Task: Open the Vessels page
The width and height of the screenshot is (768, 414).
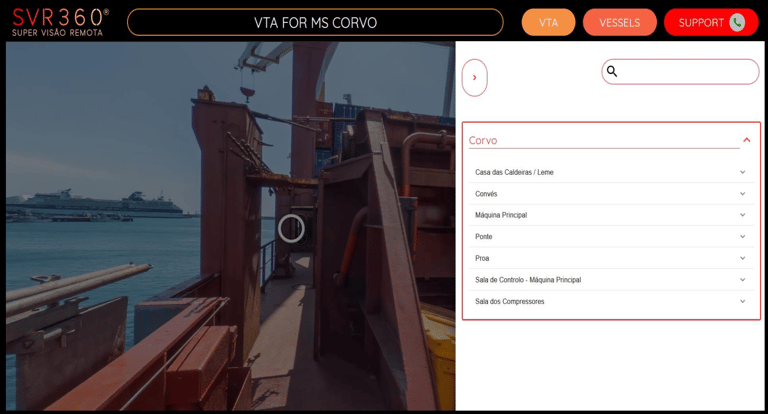Action: pyautogui.click(x=620, y=23)
